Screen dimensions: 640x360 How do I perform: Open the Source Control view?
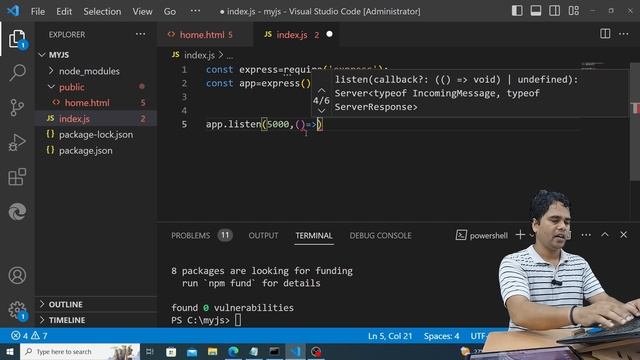click(x=17, y=108)
